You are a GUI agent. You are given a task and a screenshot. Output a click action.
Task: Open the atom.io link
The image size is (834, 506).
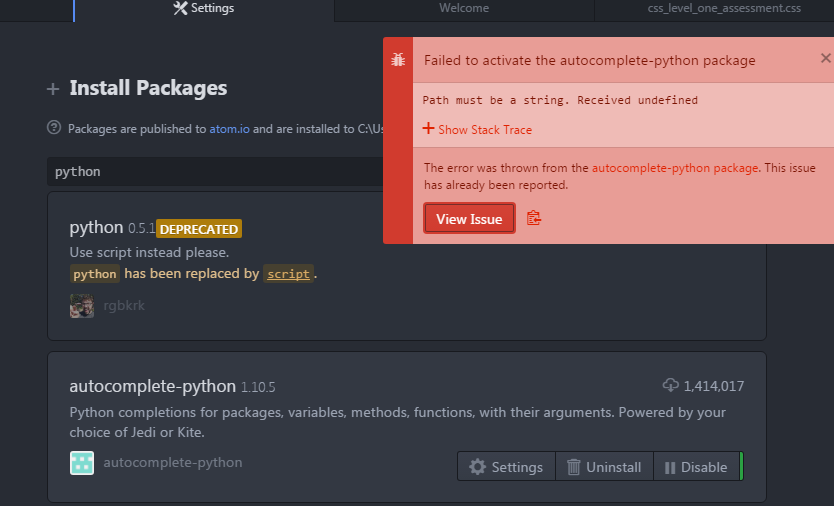click(229, 129)
